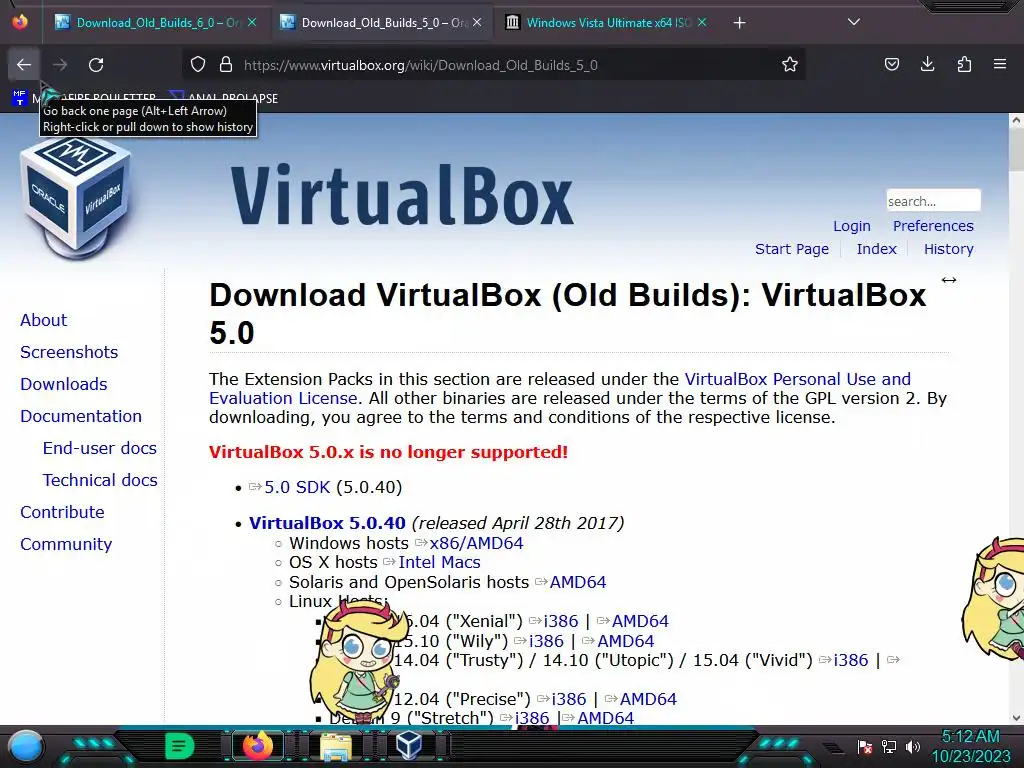
Task: Open VirtualBox Personal Use and Evaluation License link
Action: click(797, 379)
